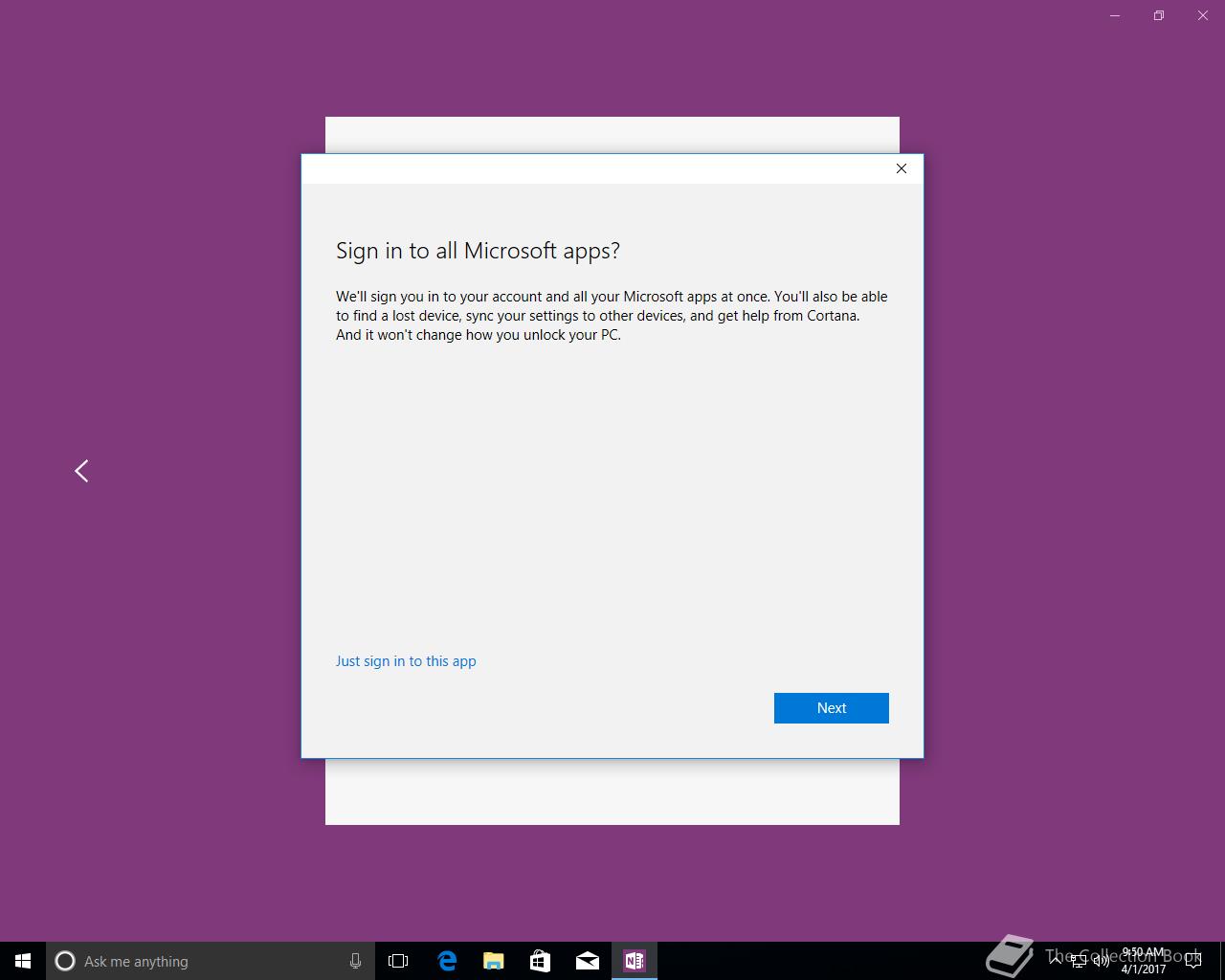Image resolution: width=1225 pixels, height=980 pixels.
Task: Choose 'Just sign in to this app' link
Action: [406, 661]
